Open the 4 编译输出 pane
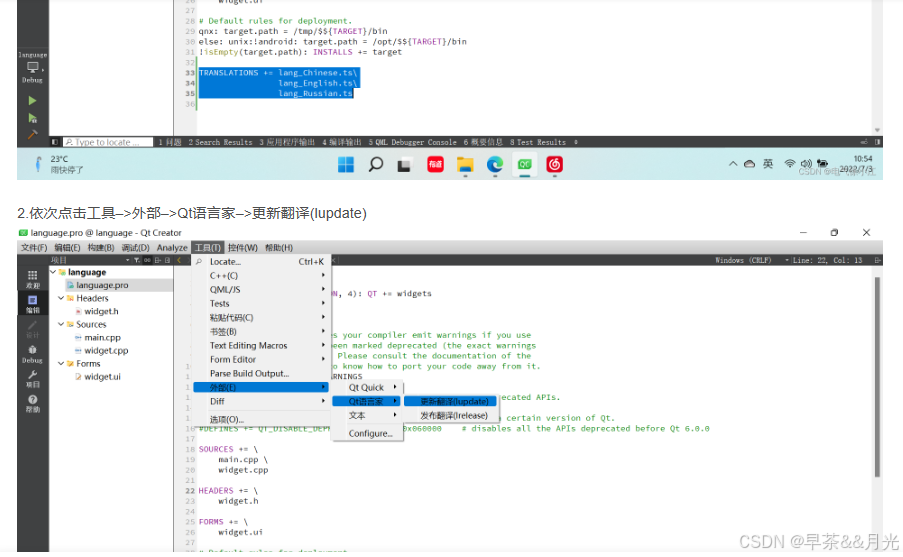Viewport: 903px width, 557px height. [x=342, y=142]
